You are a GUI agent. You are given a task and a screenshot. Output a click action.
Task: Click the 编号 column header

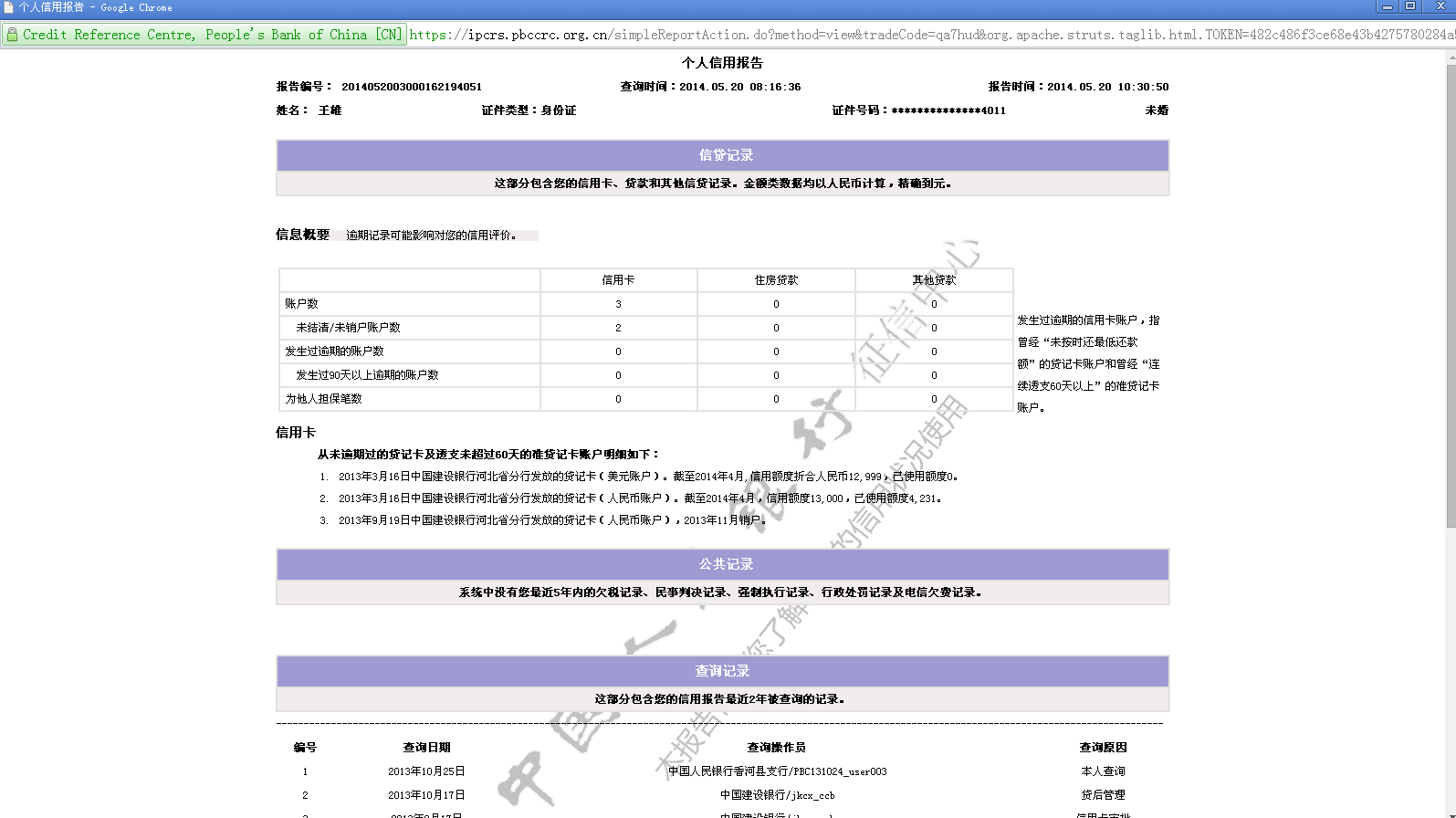click(x=305, y=748)
